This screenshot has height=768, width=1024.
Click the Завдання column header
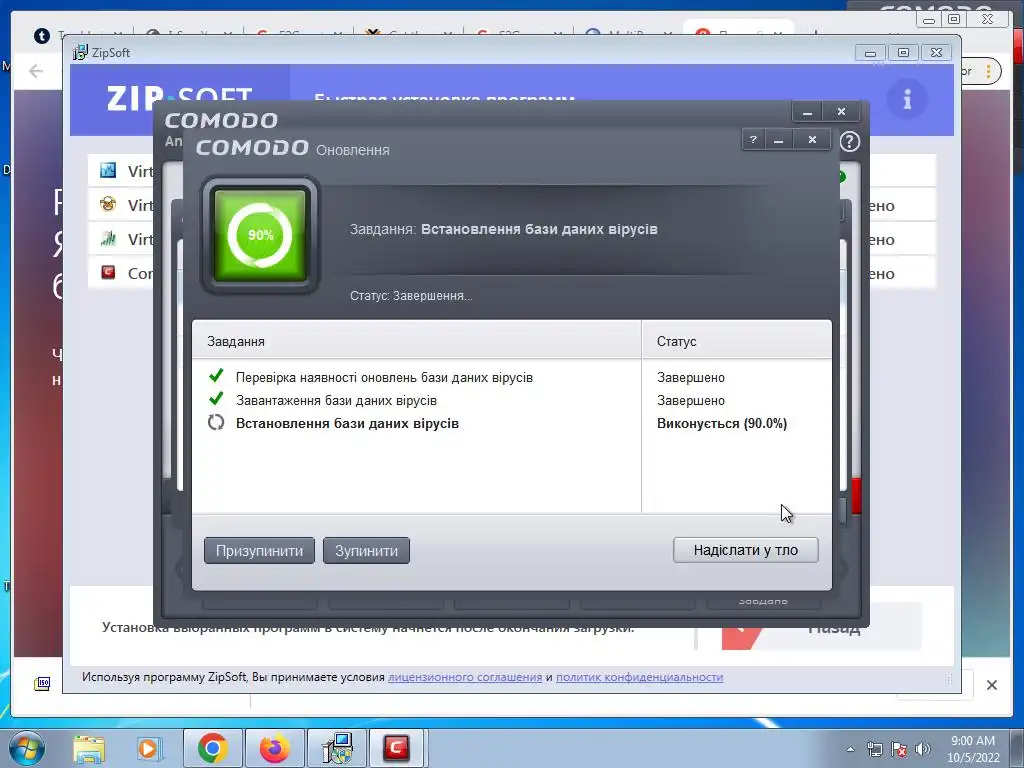417,341
